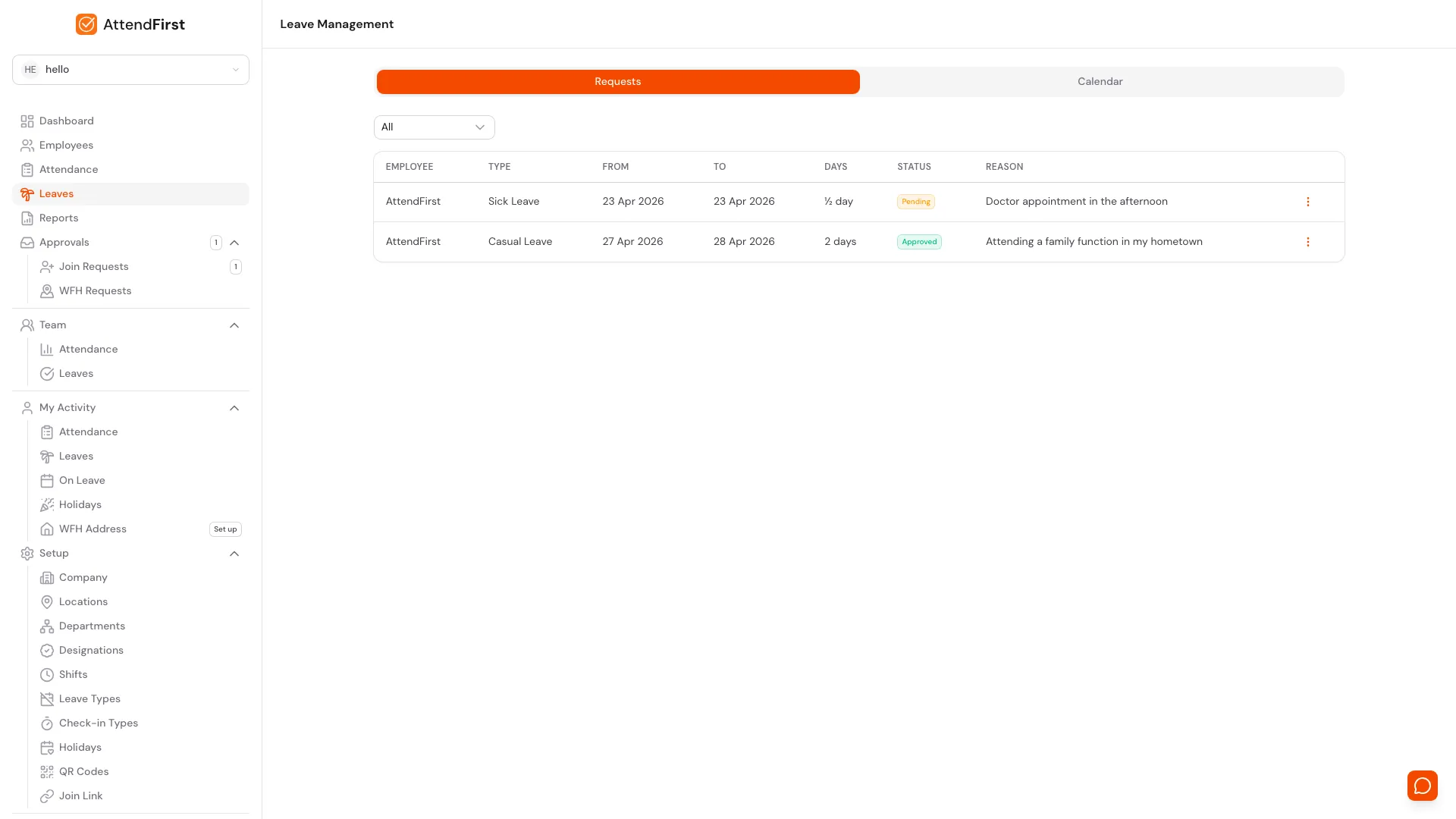Switch to the Calendar tab
Image resolution: width=1456 pixels, height=819 pixels.
pos(1100,82)
